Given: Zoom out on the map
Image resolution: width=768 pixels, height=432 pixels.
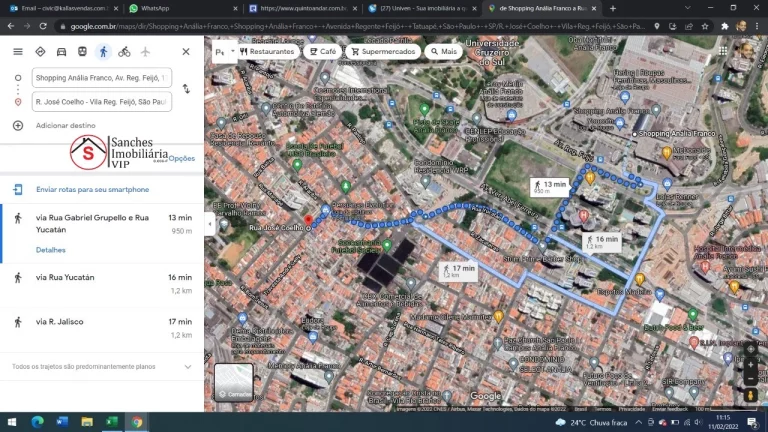Looking at the screenshot, I should point(750,380).
